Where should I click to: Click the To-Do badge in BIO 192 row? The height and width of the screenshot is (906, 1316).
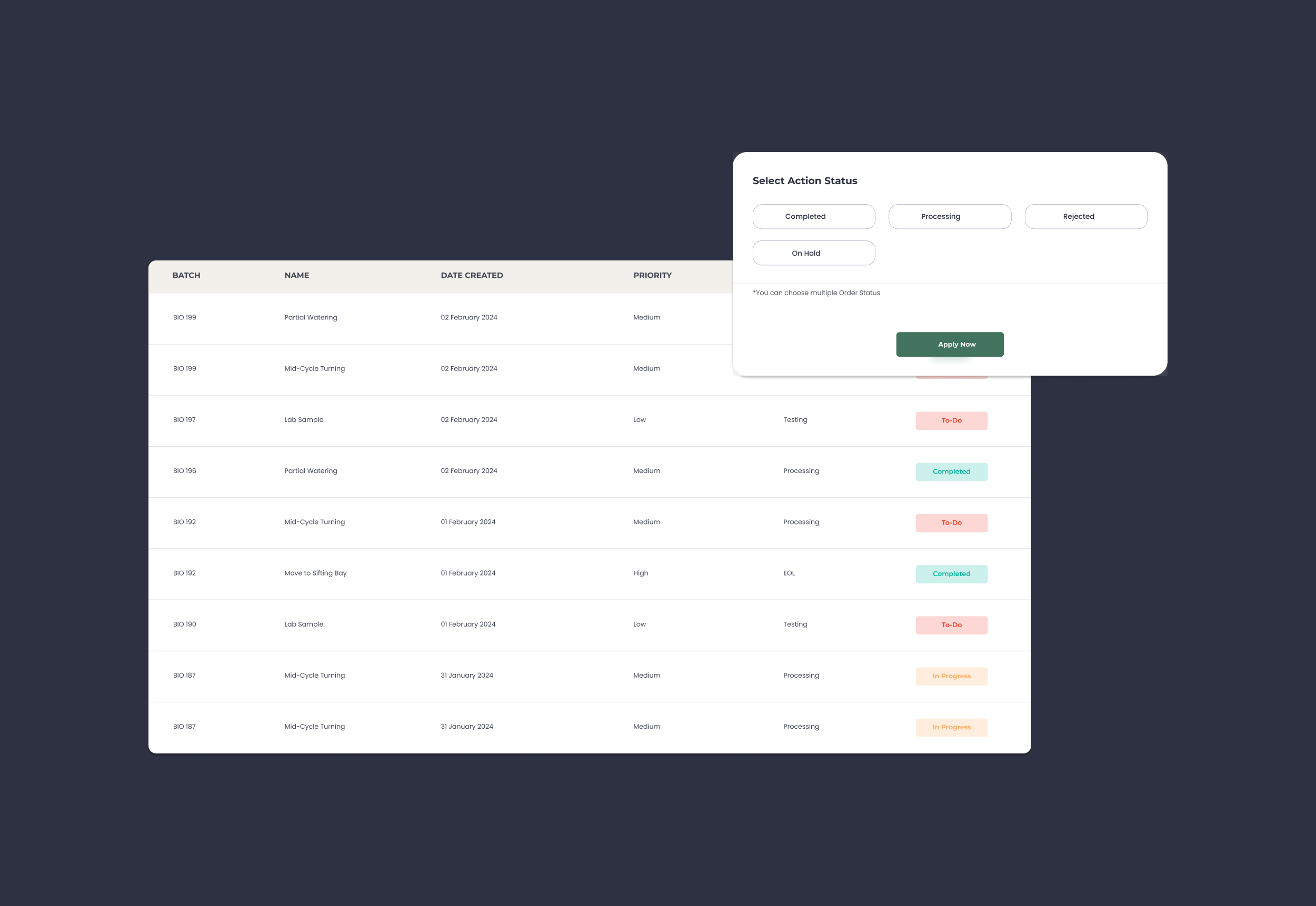tap(951, 523)
